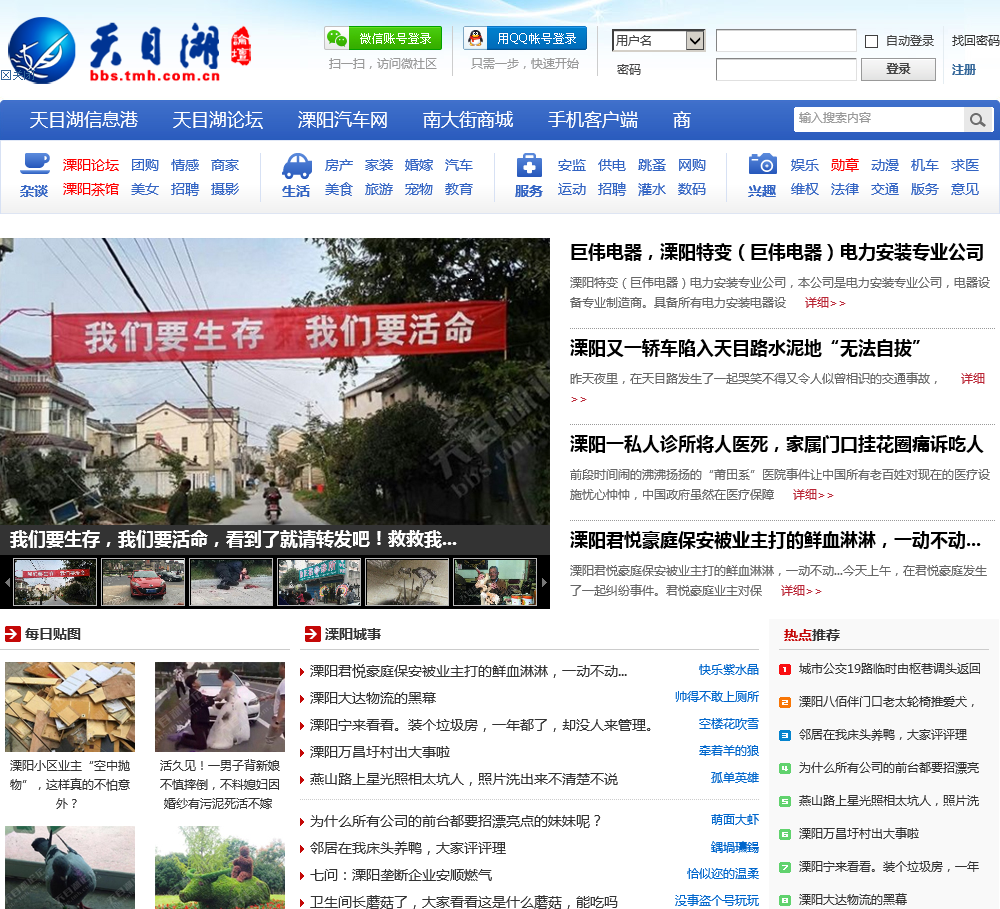Click the search box 输入搜索内容
Image resolution: width=1000 pixels, height=909 pixels.
point(879,119)
